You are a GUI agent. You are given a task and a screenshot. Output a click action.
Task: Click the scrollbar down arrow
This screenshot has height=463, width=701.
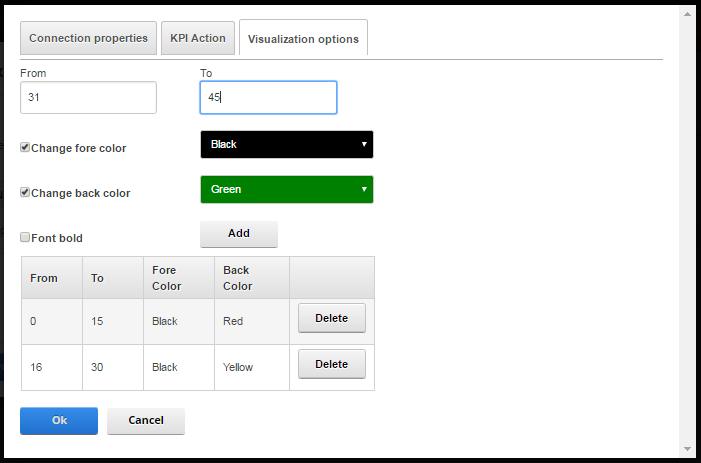point(688,449)
